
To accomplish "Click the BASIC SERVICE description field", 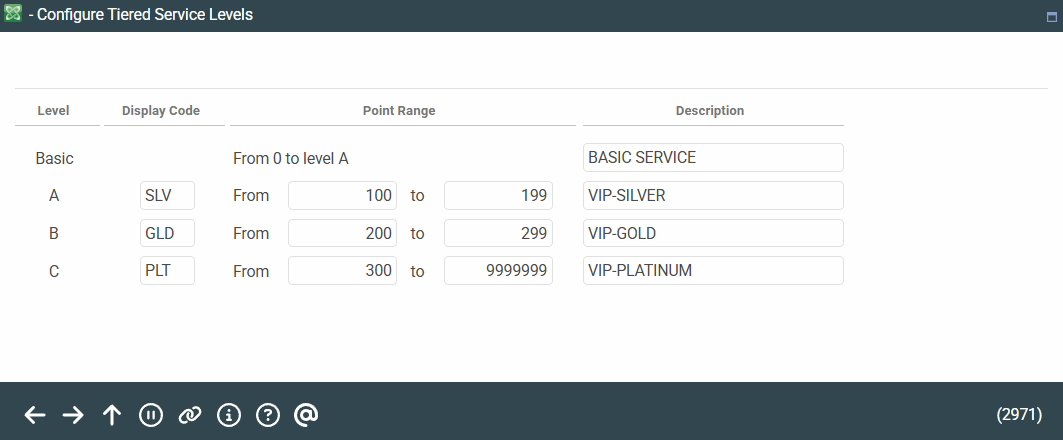I will [x=713, y=158].
